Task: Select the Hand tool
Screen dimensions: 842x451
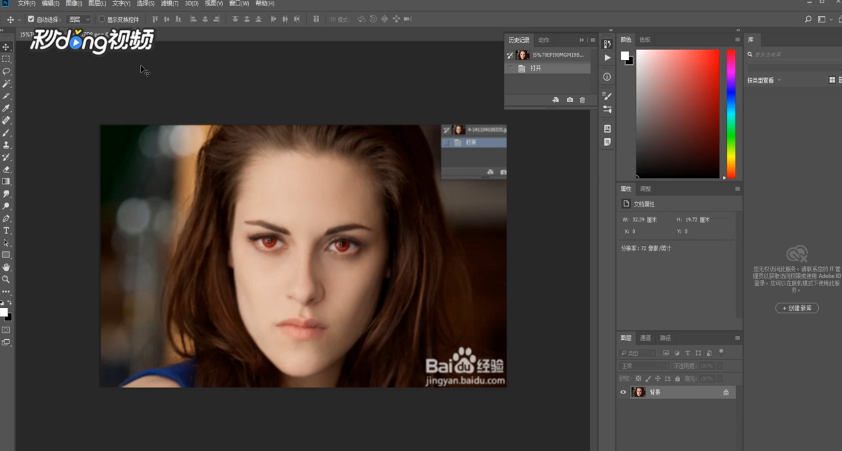Action: (x=6, y=267)
